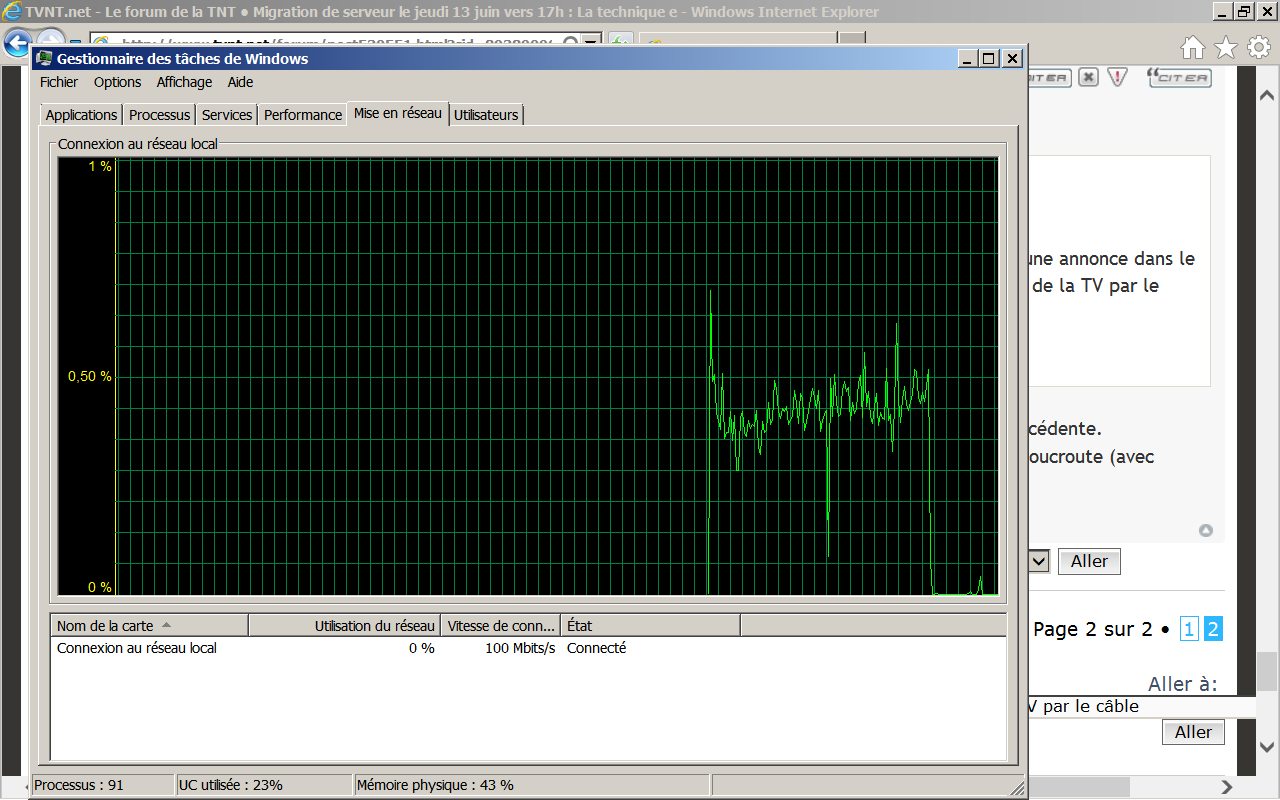Screen dimensions: 1280x800
Task: Open the favorites star icon
Action: tap(1226, 47)
